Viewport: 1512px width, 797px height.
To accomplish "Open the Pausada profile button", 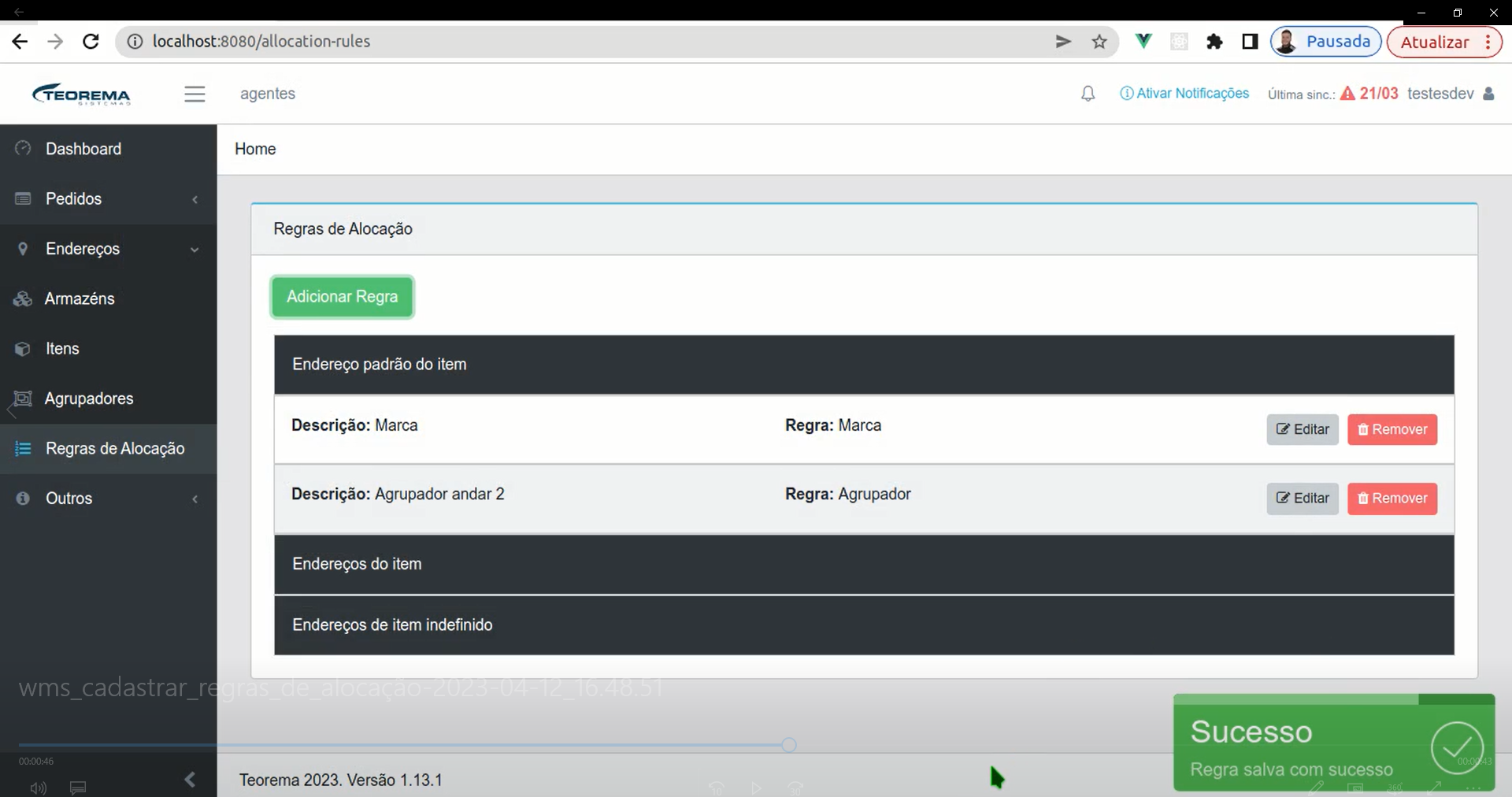I will coord(1326,42).
